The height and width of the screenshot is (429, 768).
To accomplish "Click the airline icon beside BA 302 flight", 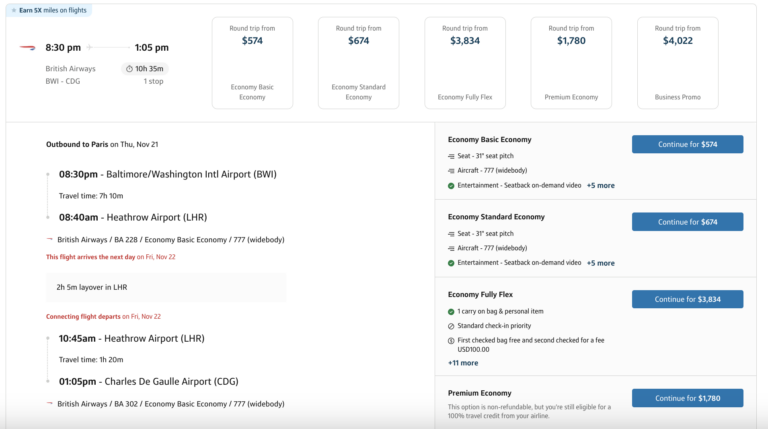I will tap(50, 404).
